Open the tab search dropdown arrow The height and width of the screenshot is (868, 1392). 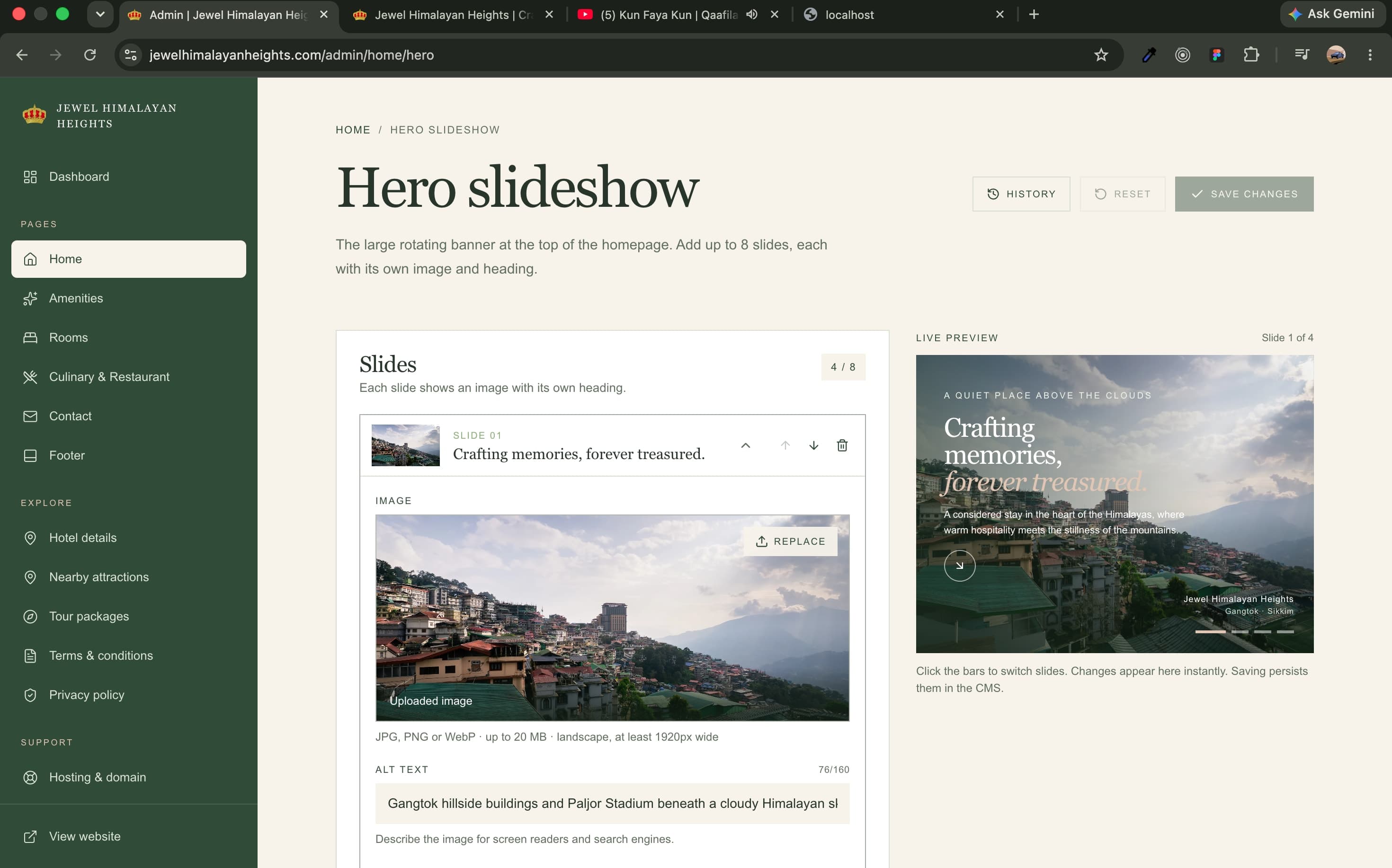pos(100,14)
